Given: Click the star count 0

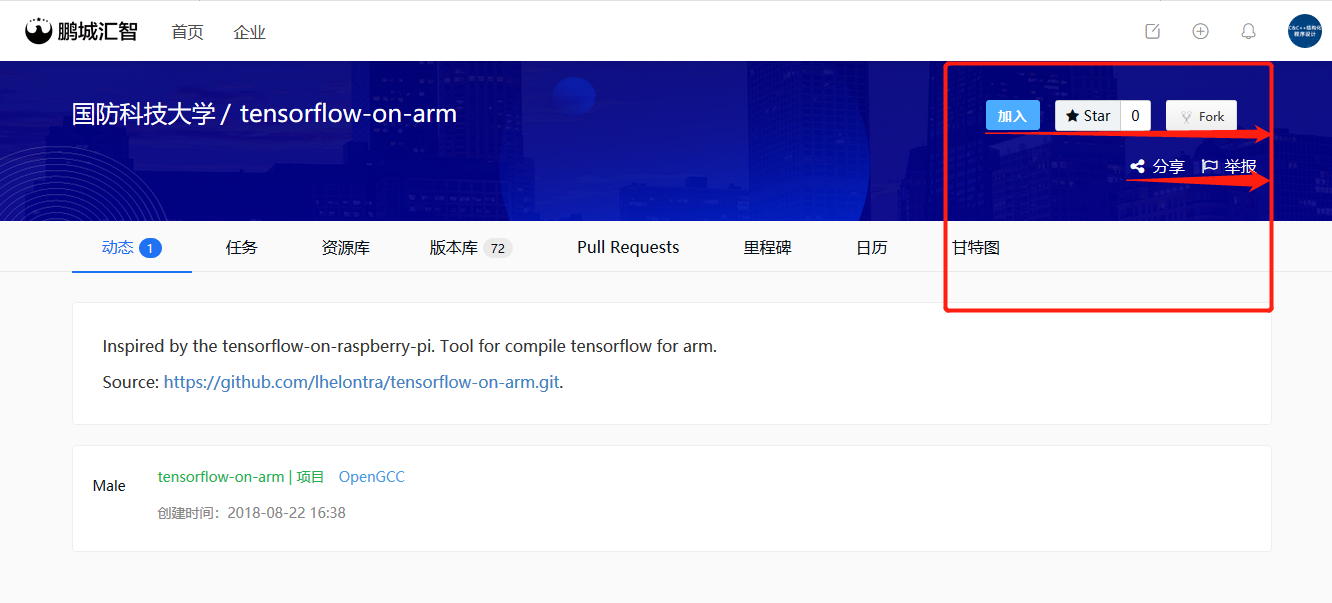Looking at the screenshot, I should coord(1136,116).
